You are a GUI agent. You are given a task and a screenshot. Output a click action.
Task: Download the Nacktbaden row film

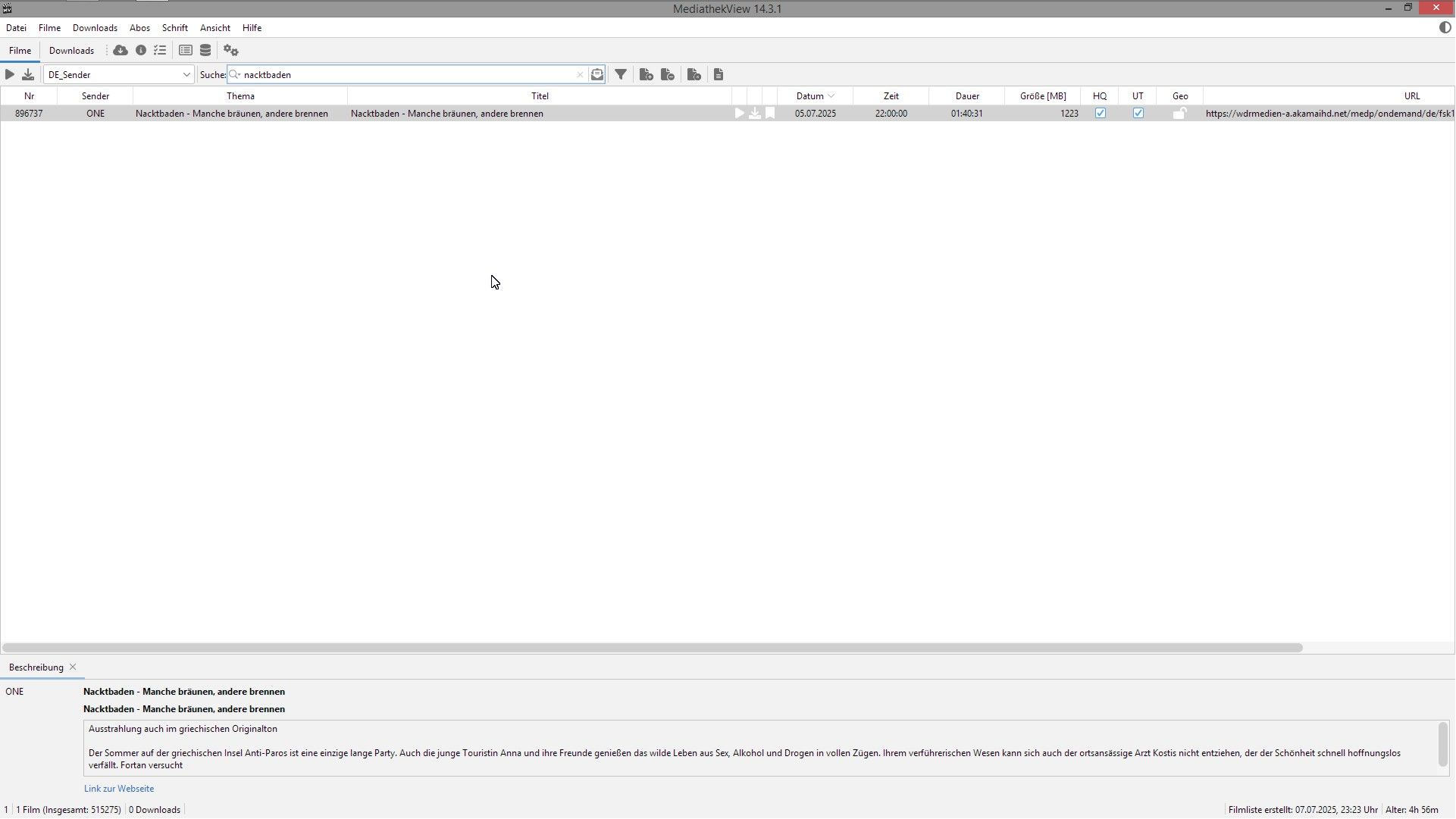(755, 114)
